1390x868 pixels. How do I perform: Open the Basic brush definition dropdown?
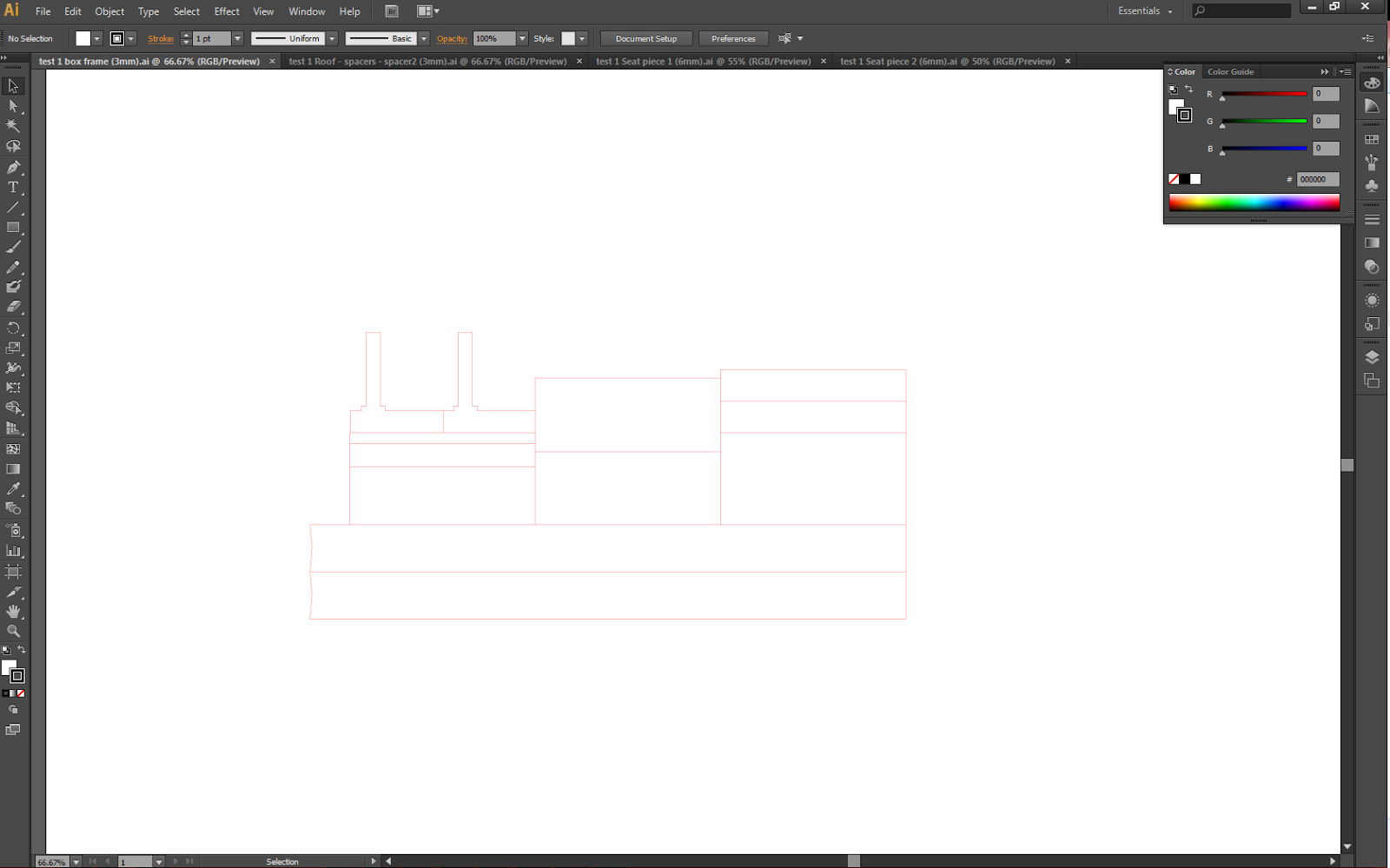424,38
